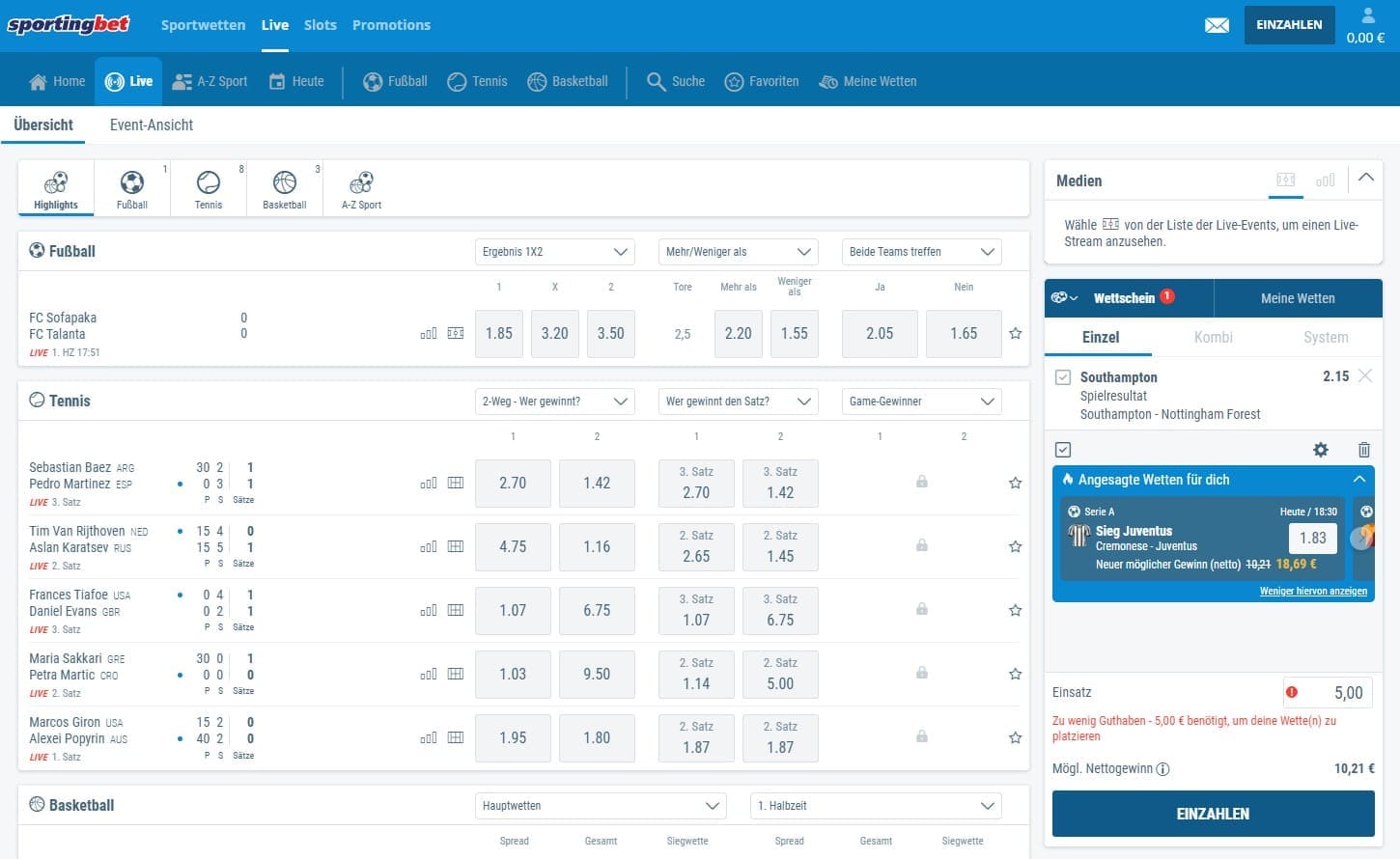Open 1. Halbzeit basketball dropdown
This screenshot has height=859, width=1400.
click(x=876, y=806)
